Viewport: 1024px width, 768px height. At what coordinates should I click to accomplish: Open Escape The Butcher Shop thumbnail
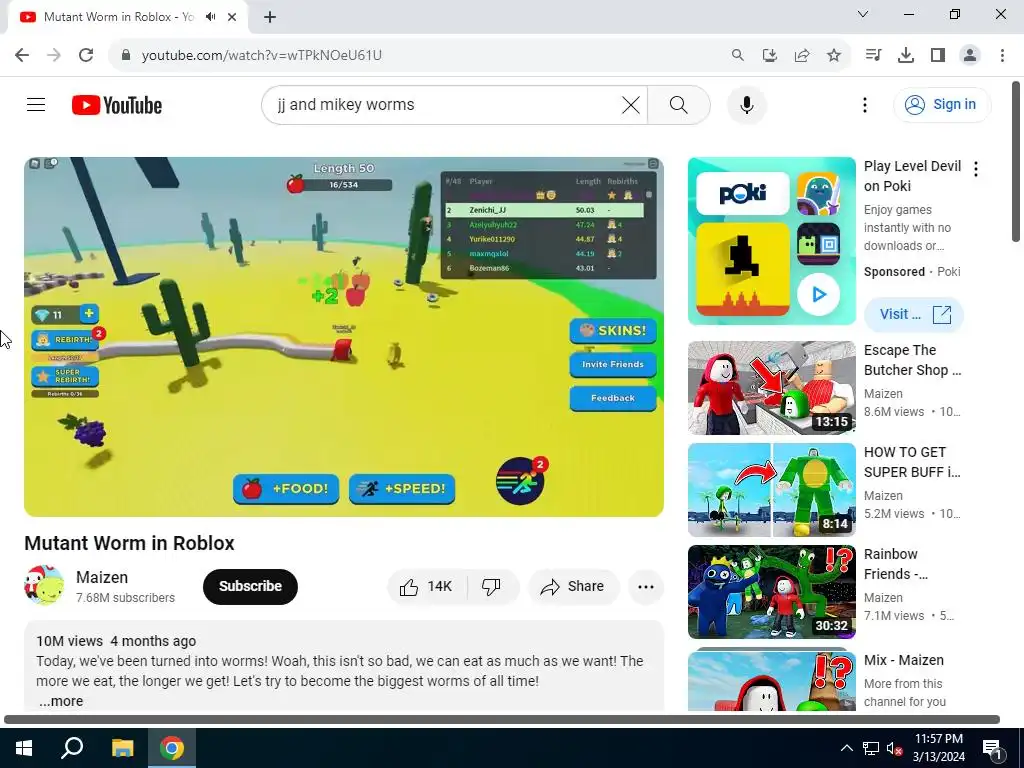(771, 387)
